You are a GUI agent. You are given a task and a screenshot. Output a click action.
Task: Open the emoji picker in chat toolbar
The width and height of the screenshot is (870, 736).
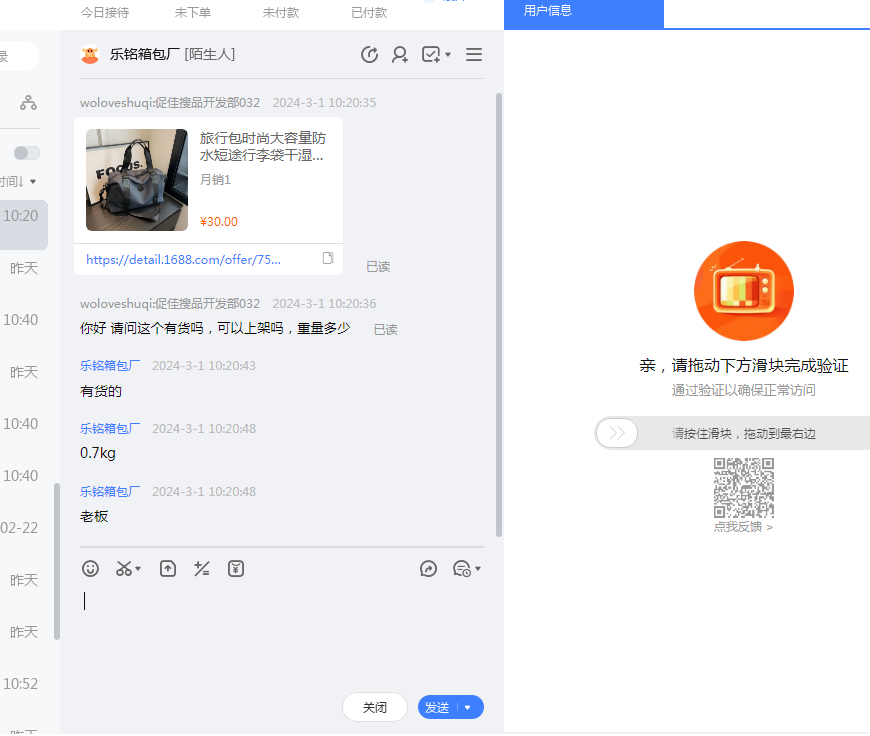[x=91, y=568]
